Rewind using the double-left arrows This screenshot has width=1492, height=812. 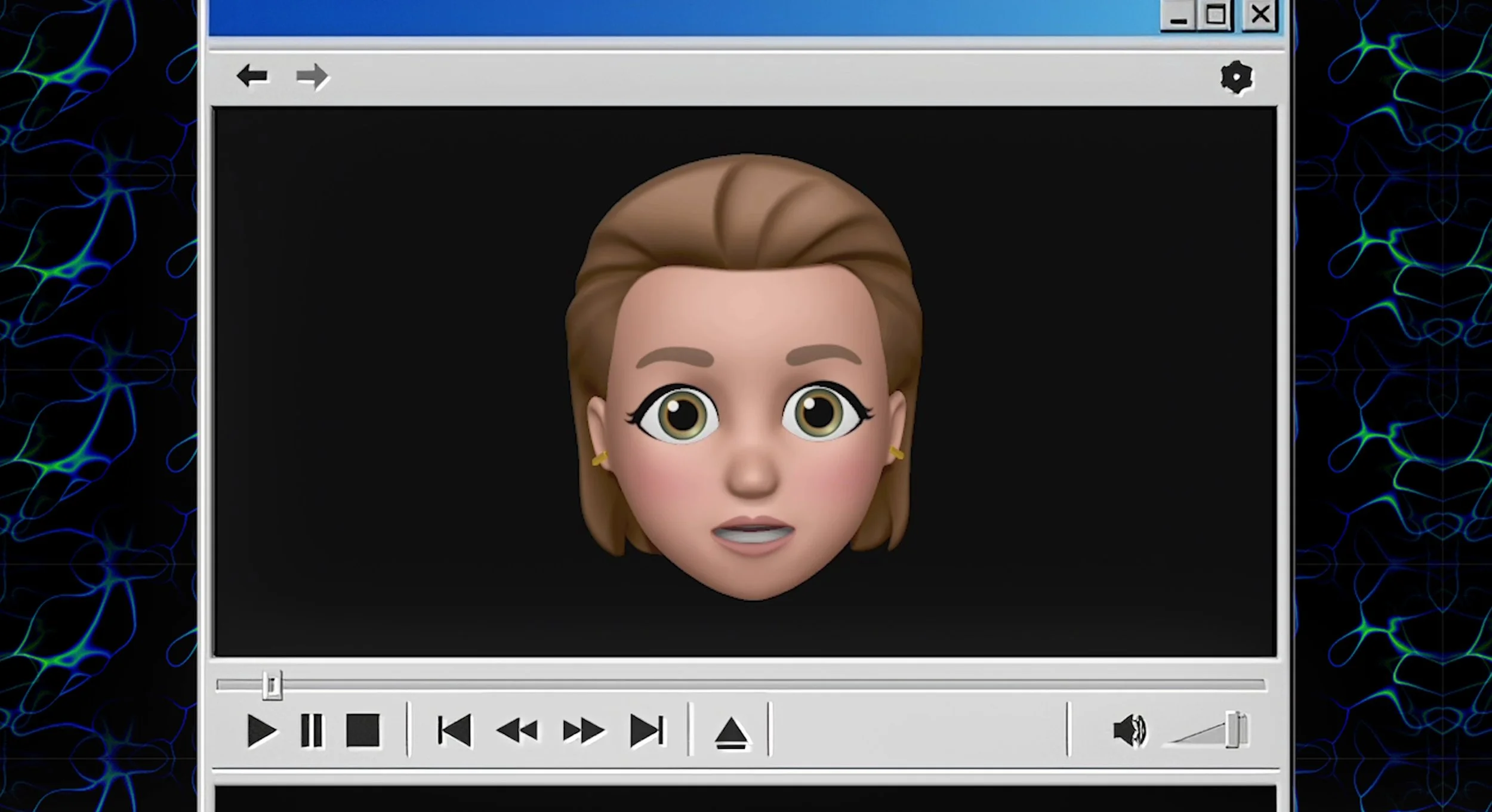pos(517,730)
